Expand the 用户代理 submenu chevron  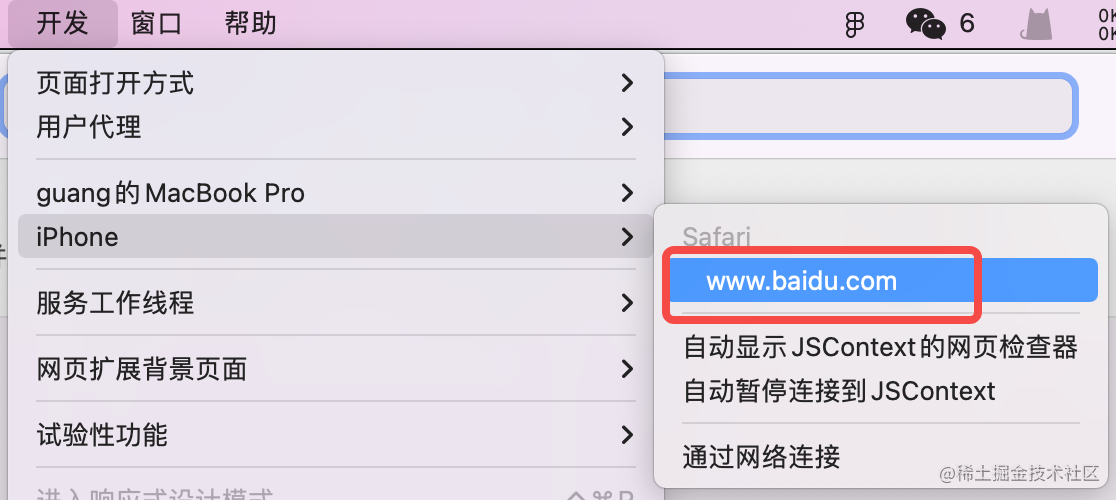point(627,127)
